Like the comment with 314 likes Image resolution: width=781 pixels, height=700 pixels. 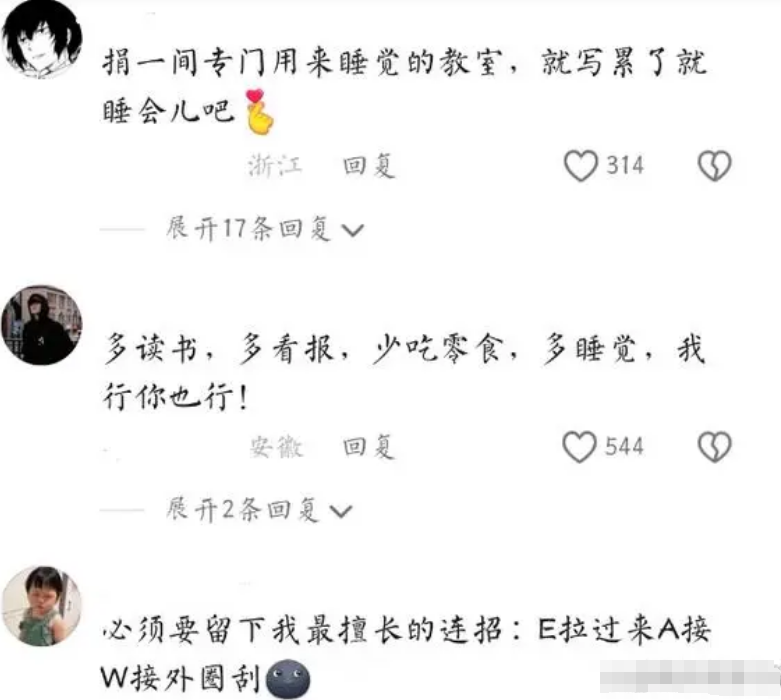pos(580,165)
